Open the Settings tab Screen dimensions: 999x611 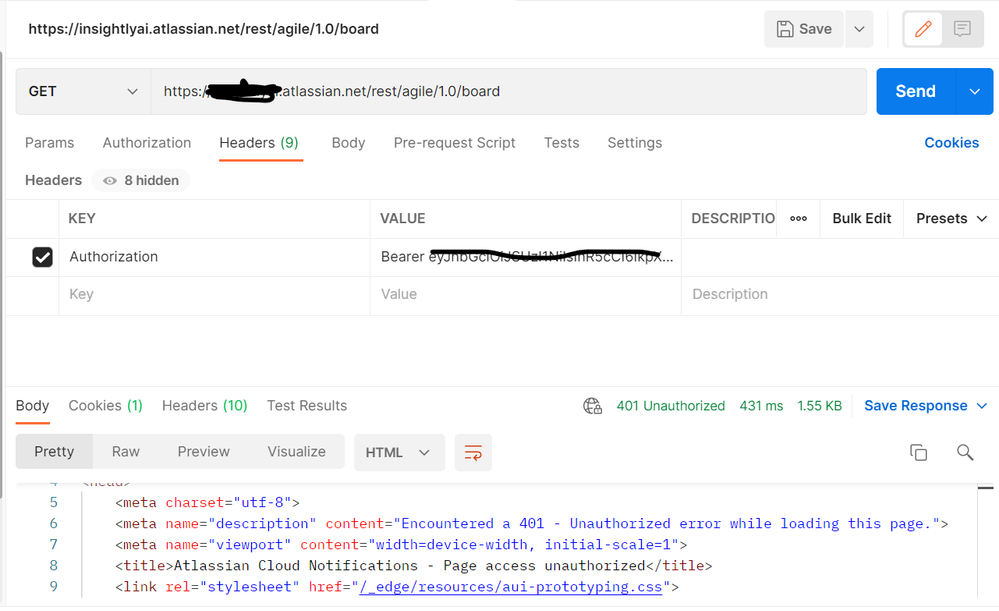click(635, 143)
